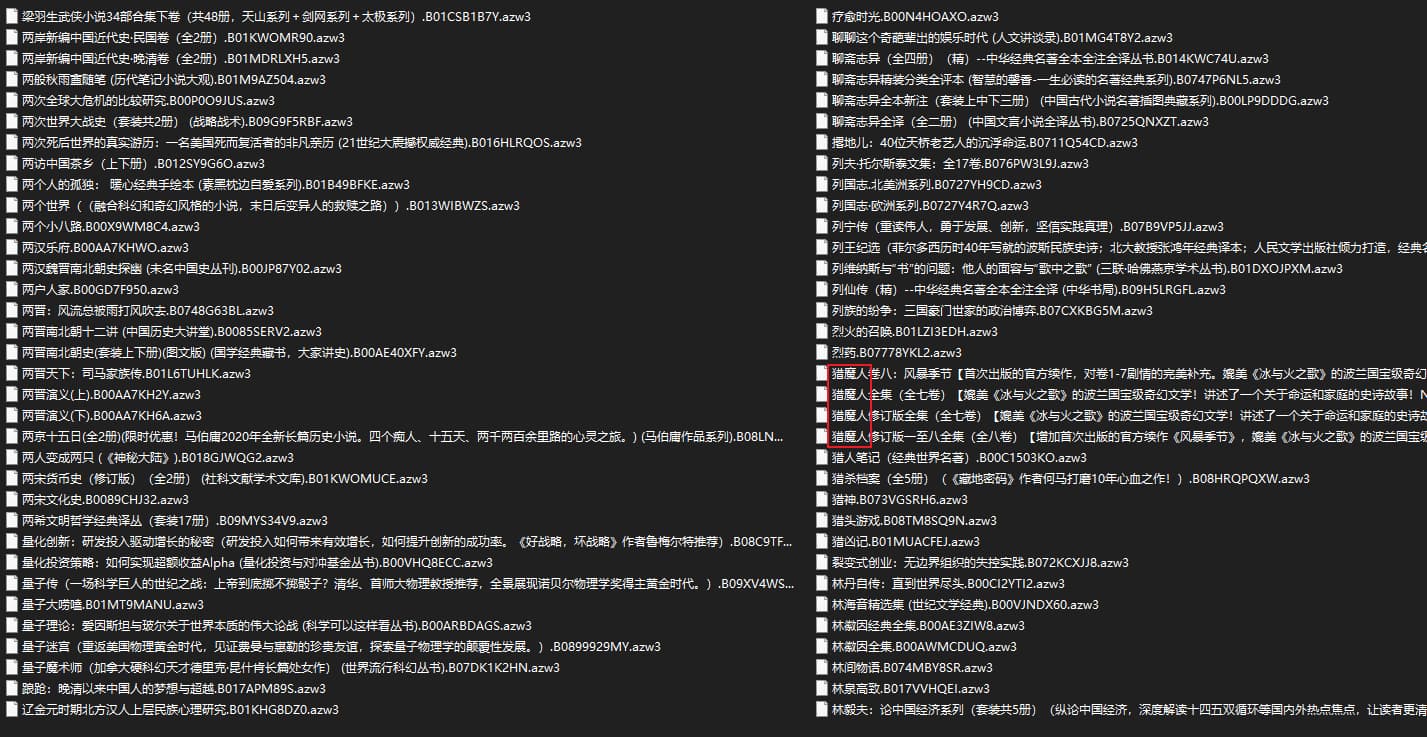Select the icon for 疗愈时光 file

tap(822, 17)
